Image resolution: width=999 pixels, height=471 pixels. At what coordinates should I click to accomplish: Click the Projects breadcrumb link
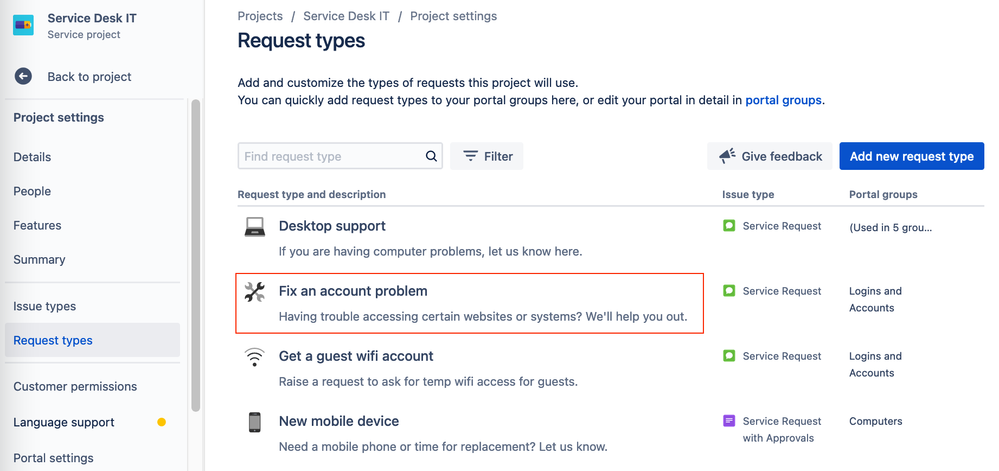click(259, 16)
